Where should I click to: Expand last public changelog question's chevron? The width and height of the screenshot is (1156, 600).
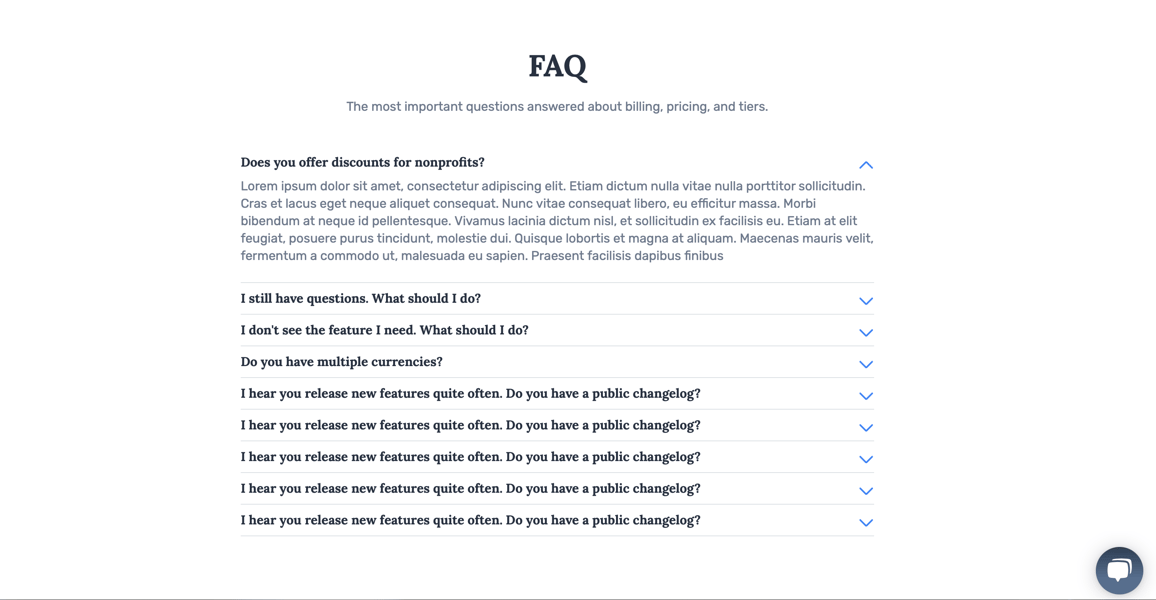coord(866,523)
